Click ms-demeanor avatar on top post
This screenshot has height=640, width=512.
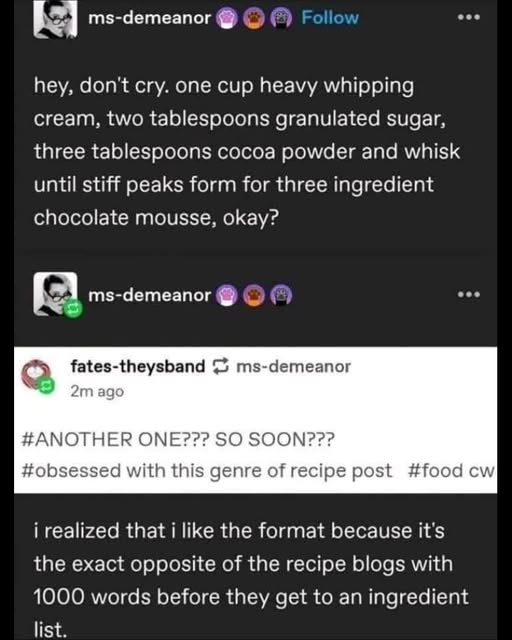click(x=56, y=19)
